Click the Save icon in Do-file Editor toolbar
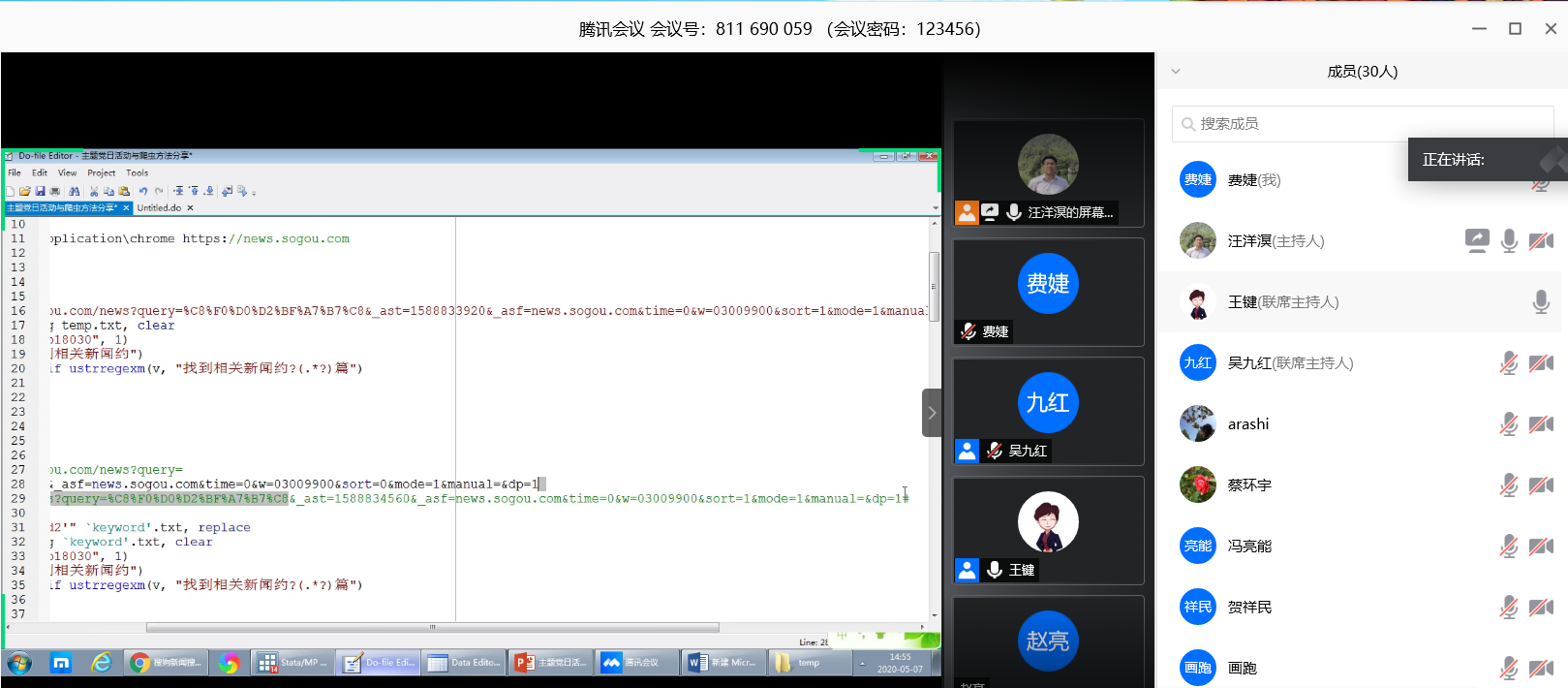This screenshot has width=1568, height=688. (40, 192)
